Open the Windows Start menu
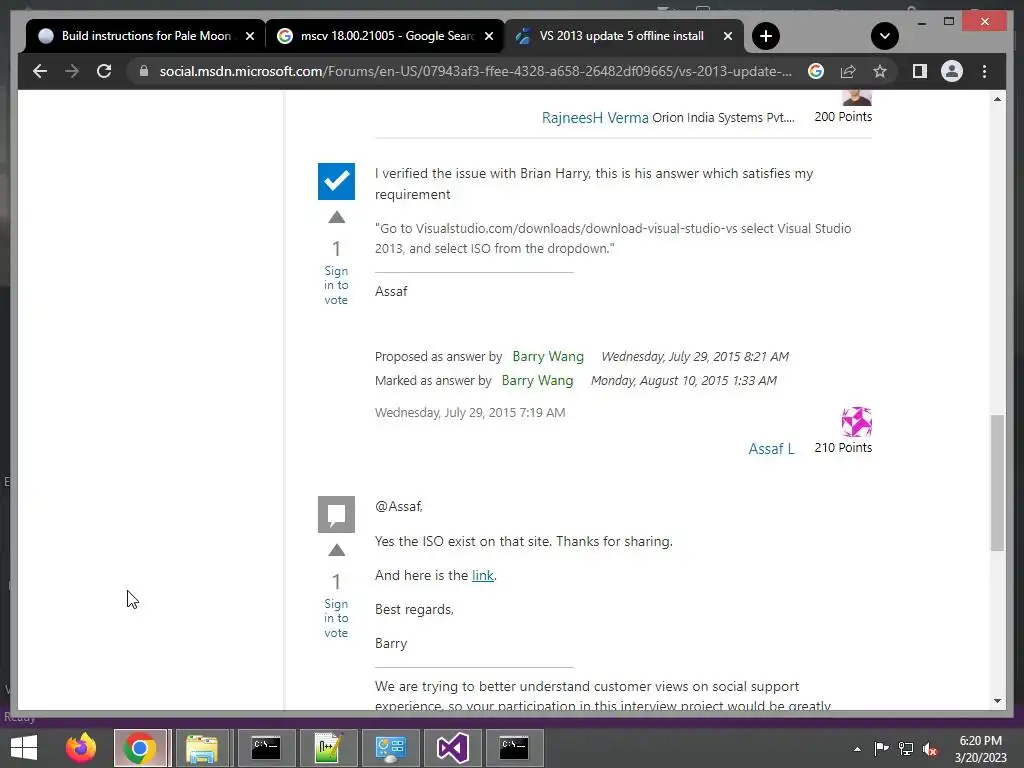 pyautogui.click(x=24, y=748)
